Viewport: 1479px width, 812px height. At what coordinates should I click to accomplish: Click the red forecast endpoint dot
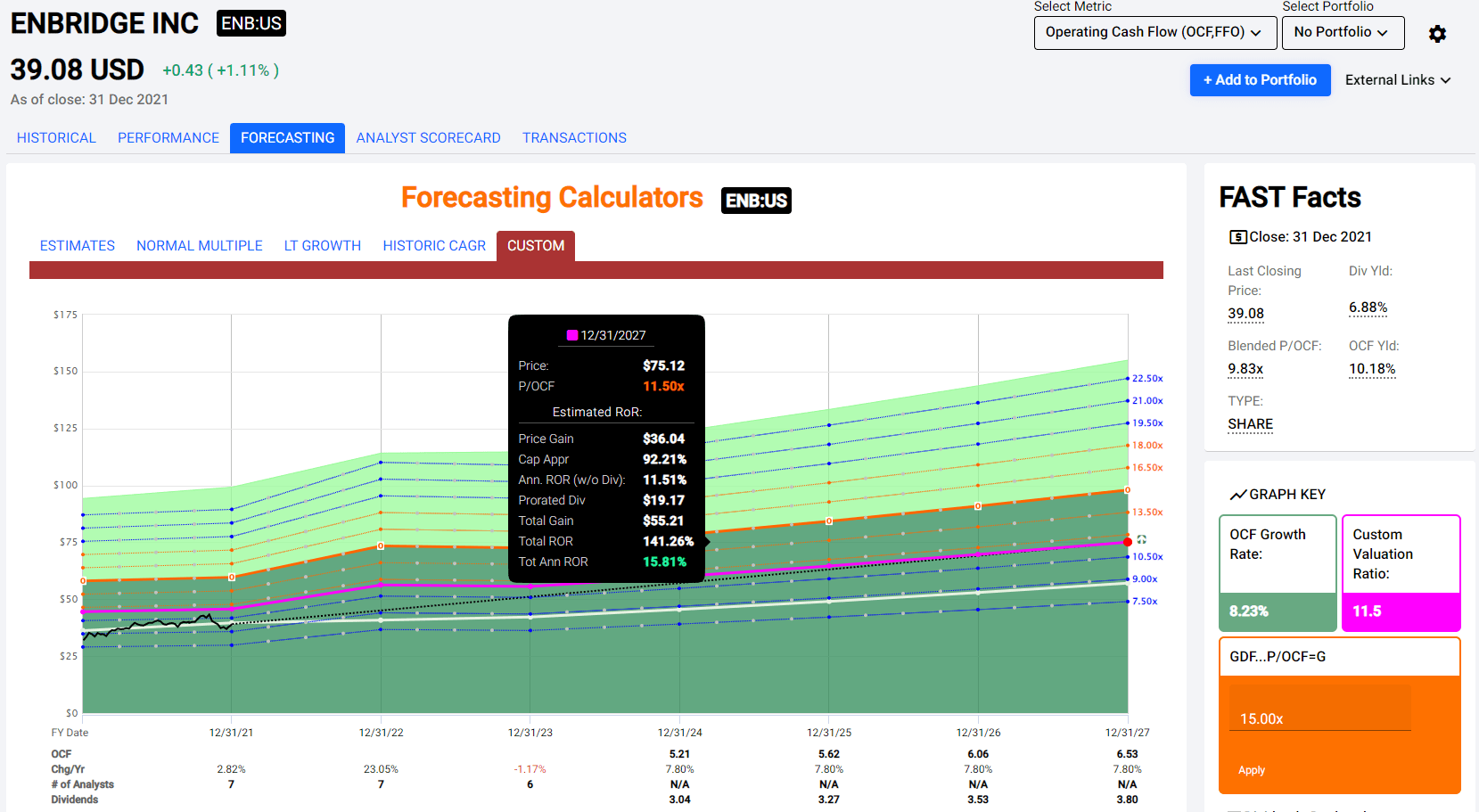(1128, 542)
